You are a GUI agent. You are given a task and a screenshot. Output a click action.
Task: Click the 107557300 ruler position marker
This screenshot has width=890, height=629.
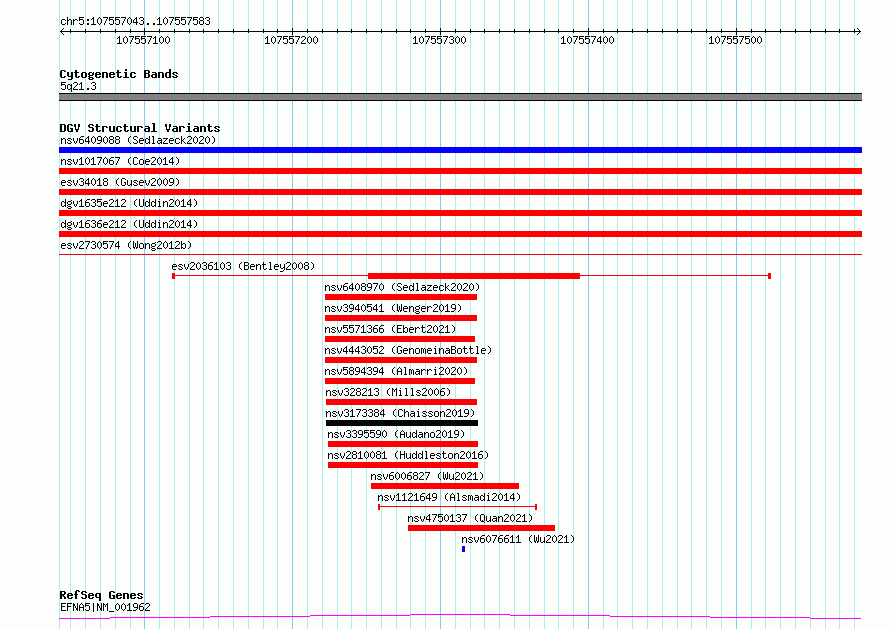click(439, 40)
